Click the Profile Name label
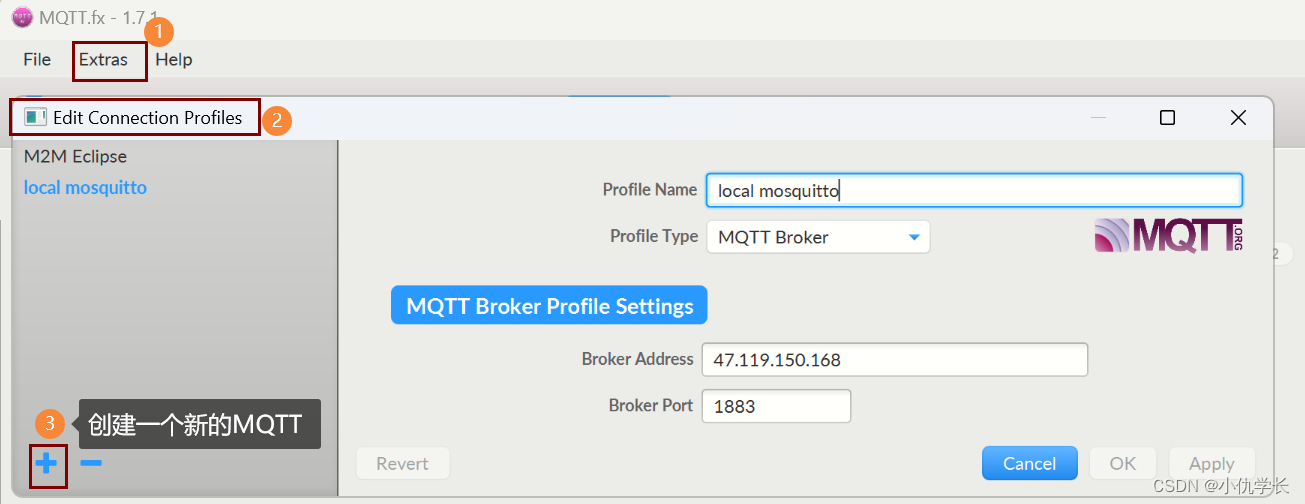The height and width of the screenshot is (504, 1305). coord(650,189)
